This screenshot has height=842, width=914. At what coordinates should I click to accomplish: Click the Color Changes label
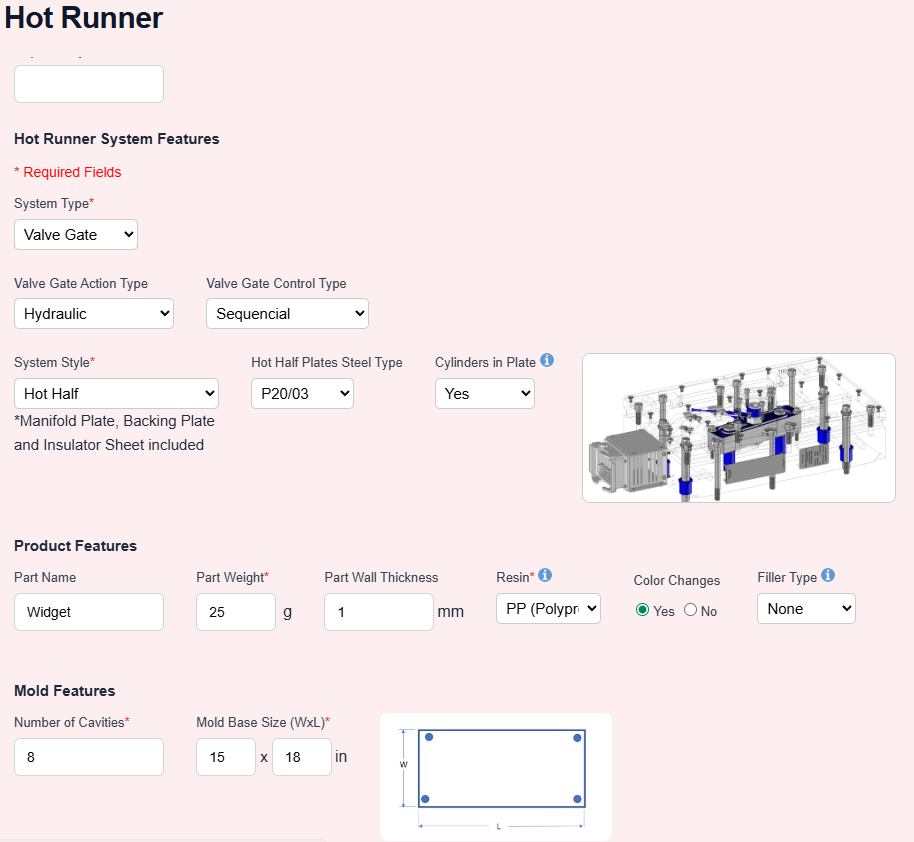[x=677, y=581]
